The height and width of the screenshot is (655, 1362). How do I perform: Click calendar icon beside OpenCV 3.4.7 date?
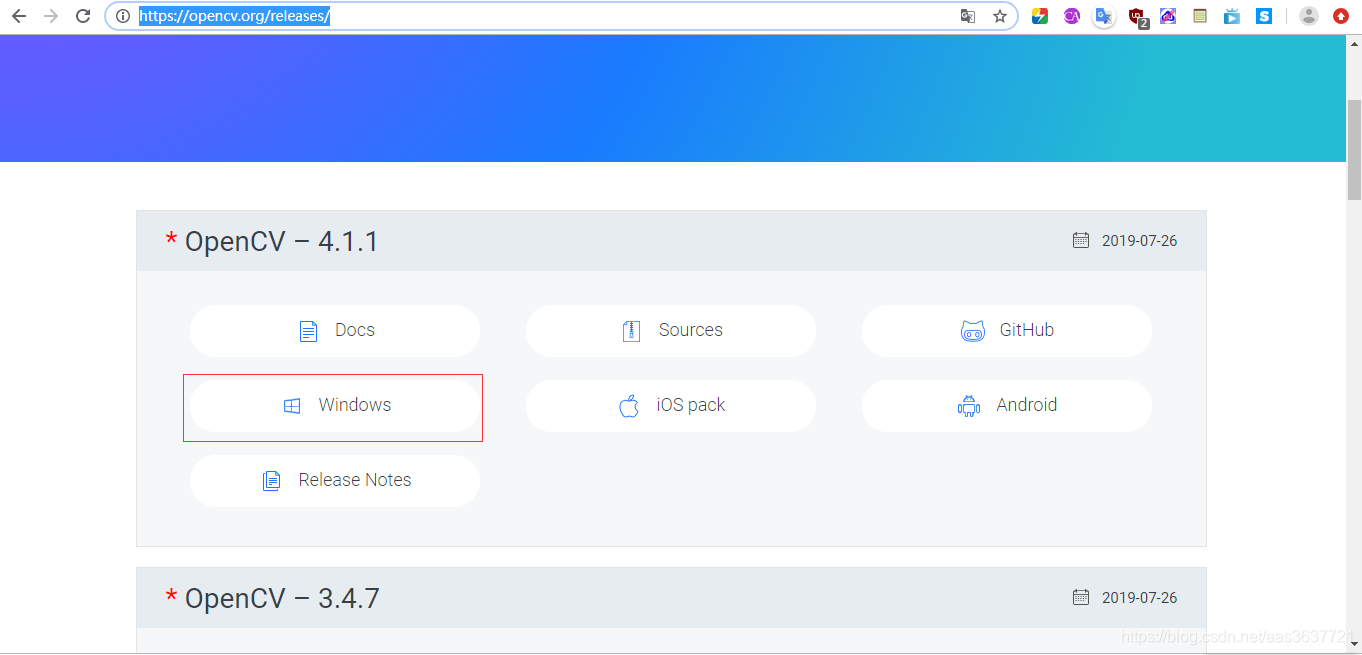click(1081, 597)
